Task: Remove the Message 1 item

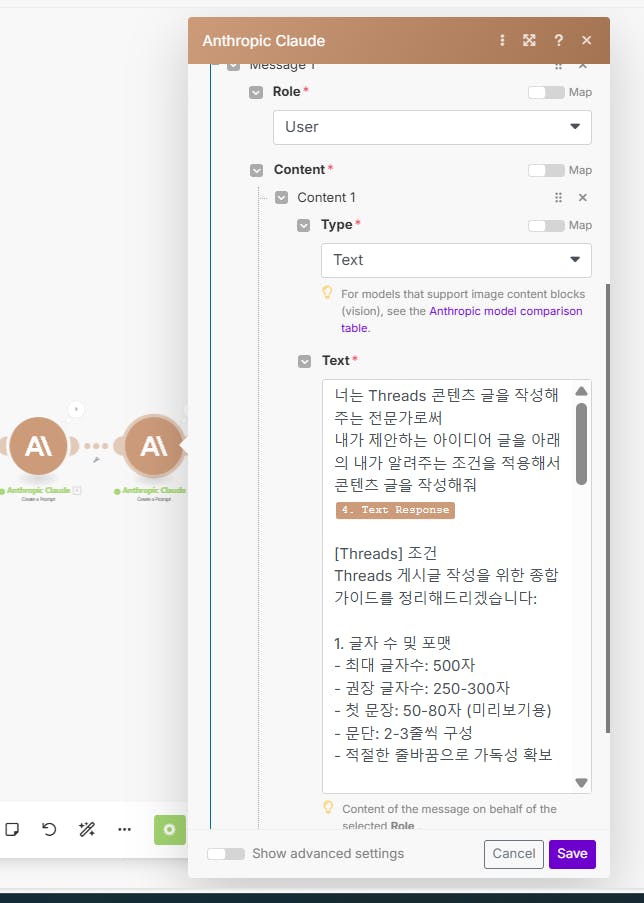Action: pos(583,66)
